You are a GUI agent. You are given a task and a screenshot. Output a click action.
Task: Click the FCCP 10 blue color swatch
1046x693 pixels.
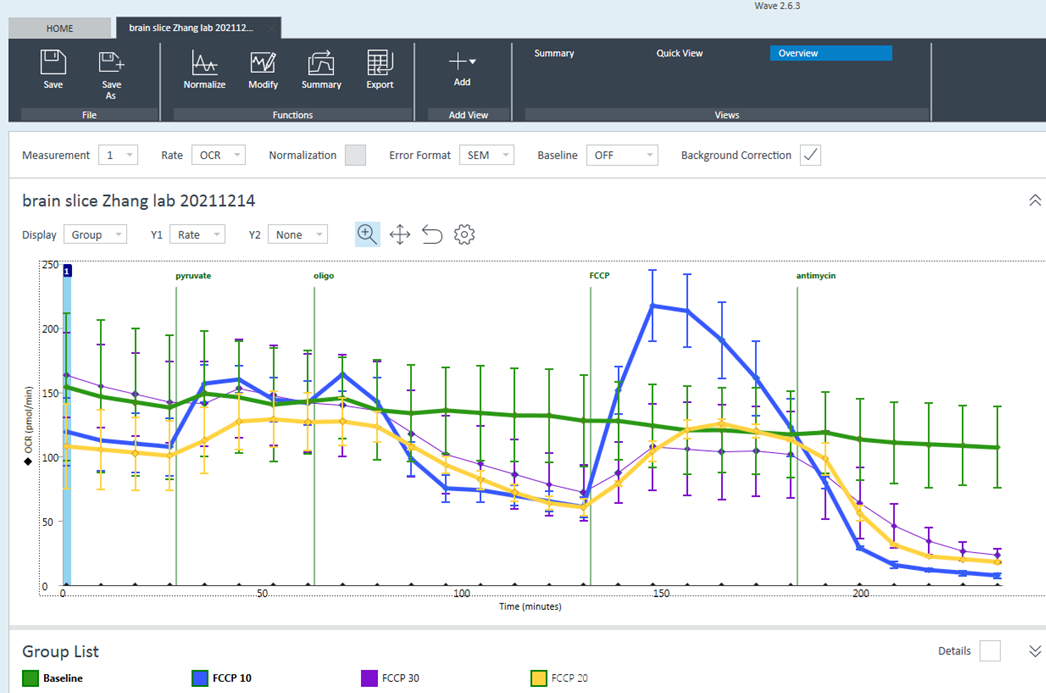click(200, 678)
